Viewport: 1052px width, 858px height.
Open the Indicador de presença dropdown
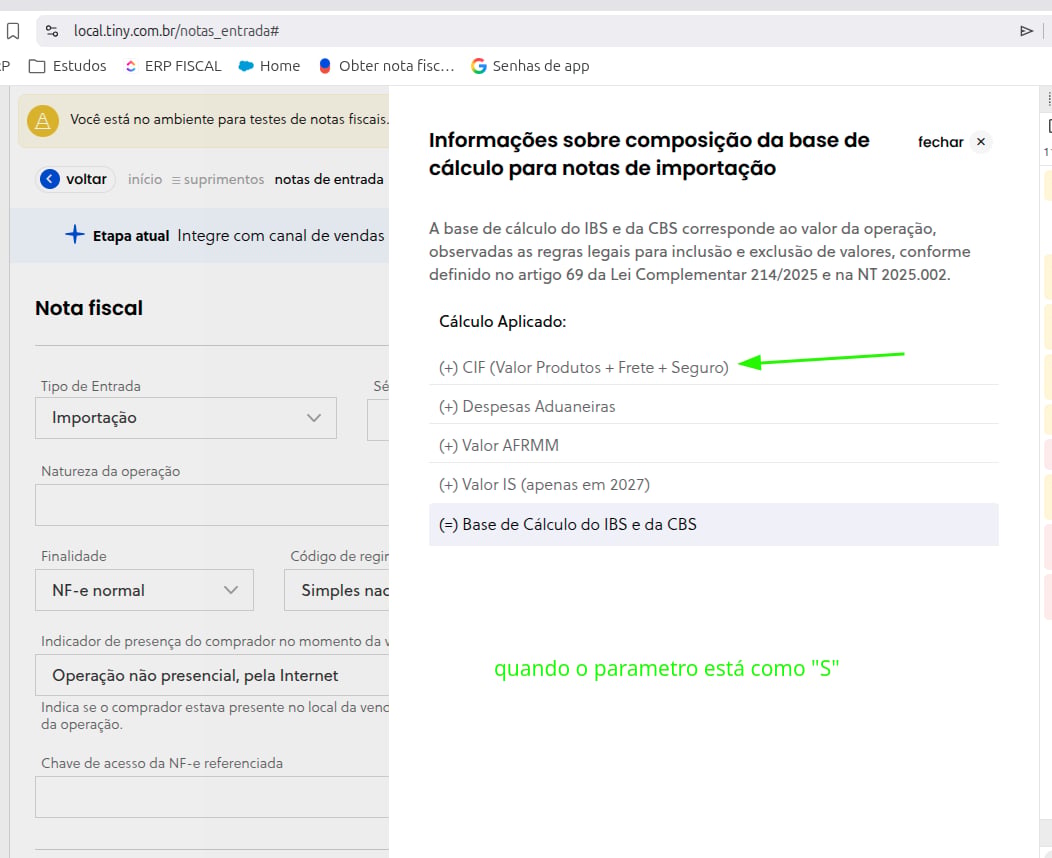(212, 675)
